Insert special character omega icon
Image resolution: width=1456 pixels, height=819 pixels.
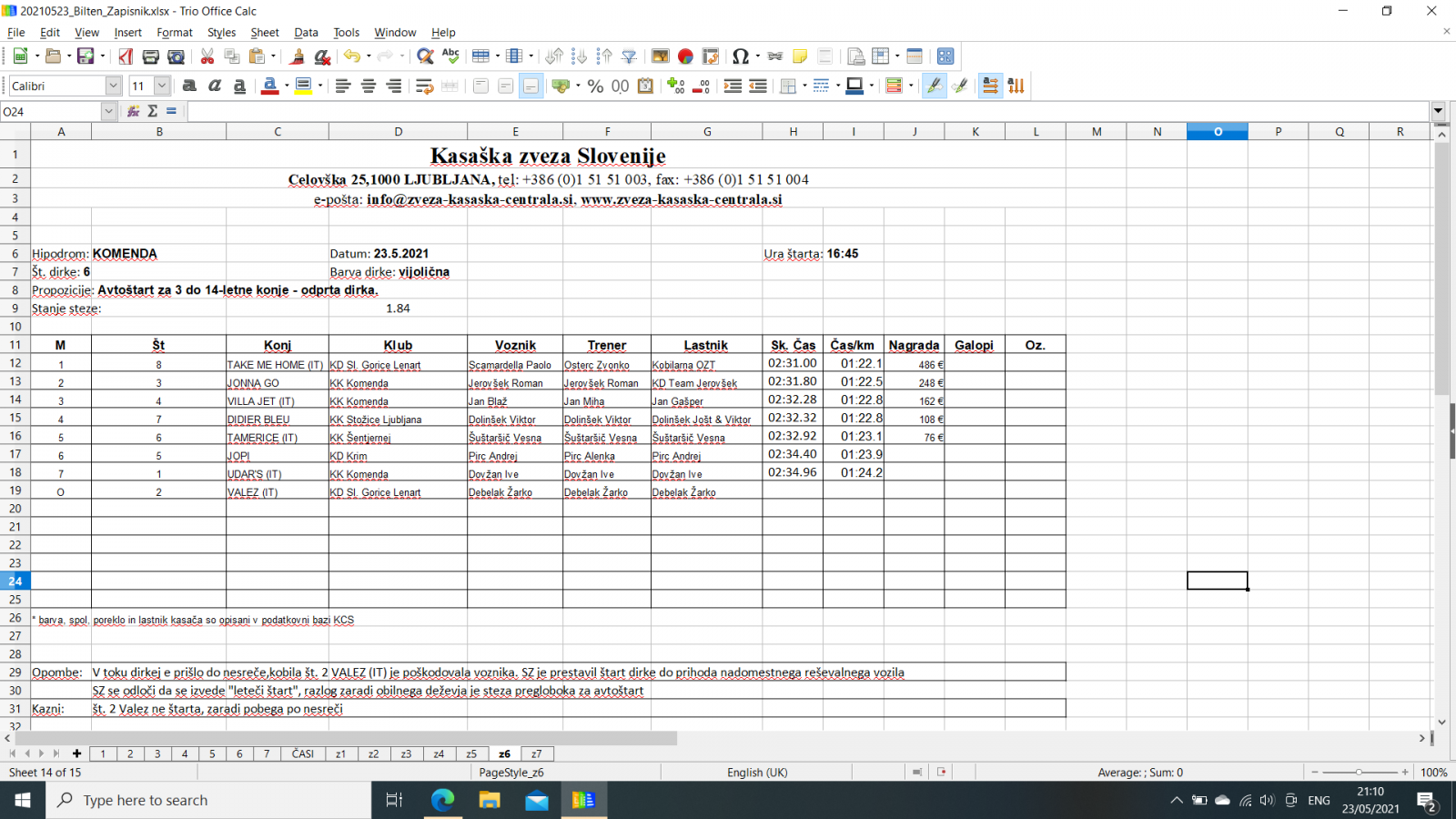pyautogui.click(x=740, y=56)
